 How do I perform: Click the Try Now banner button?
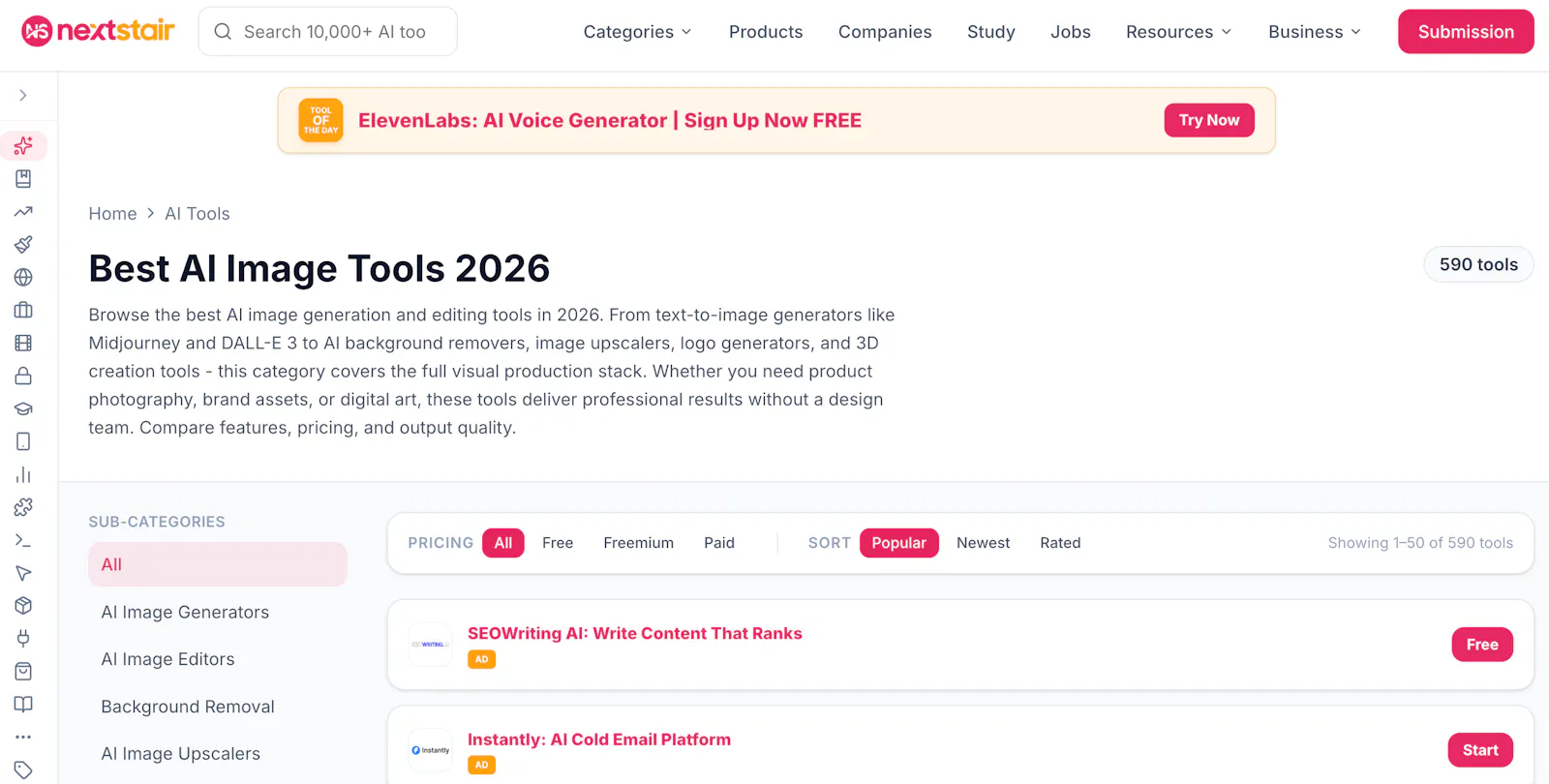1209,120
